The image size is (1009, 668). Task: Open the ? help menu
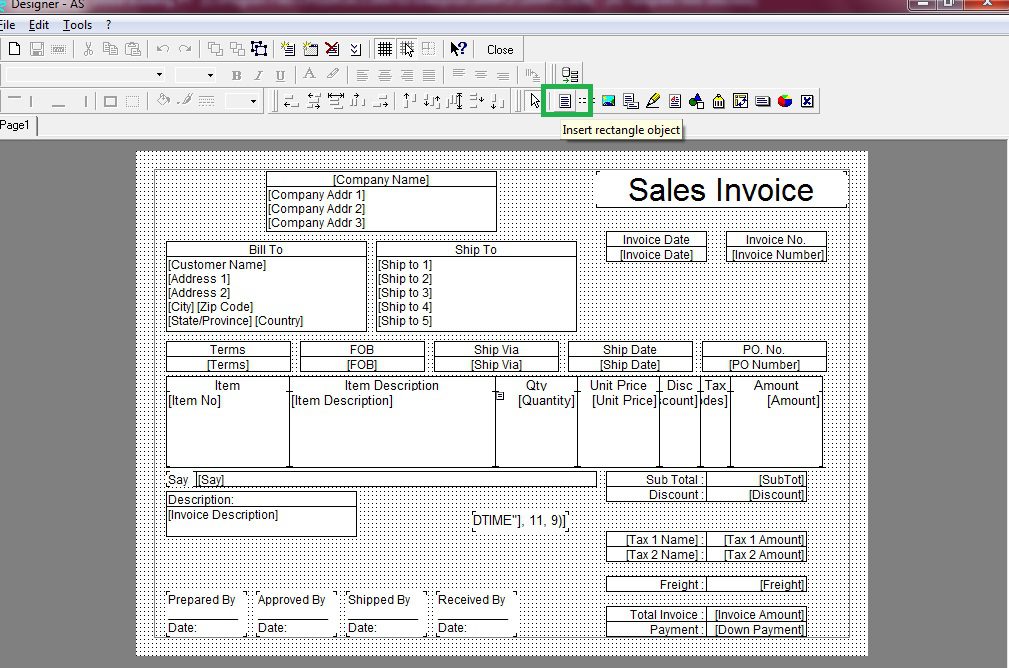(x=108, y=25)
